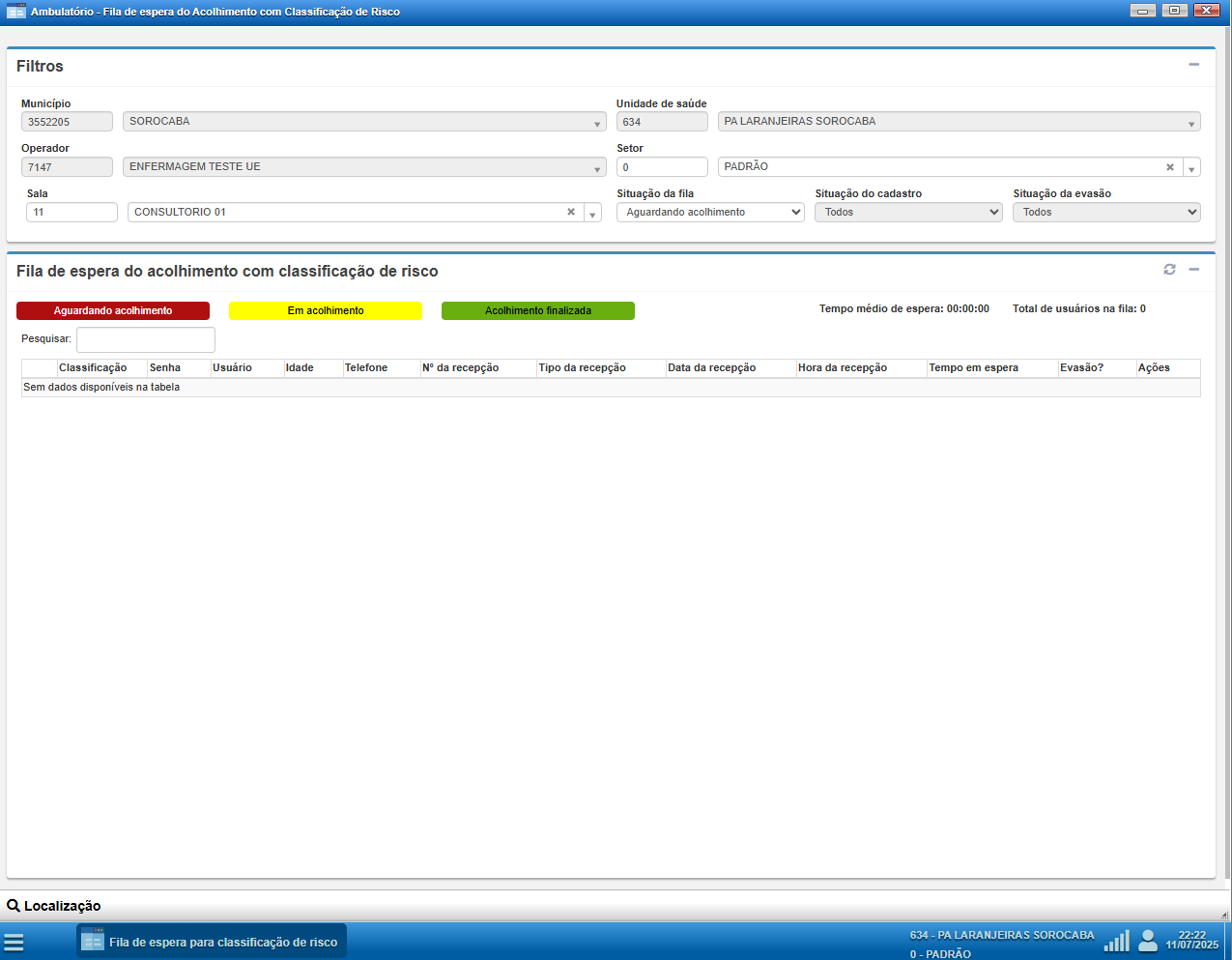Viewport: 1232px width, 960px height.
Task: Collapse the Fila de espera panel
Action: pos(1193,270)
